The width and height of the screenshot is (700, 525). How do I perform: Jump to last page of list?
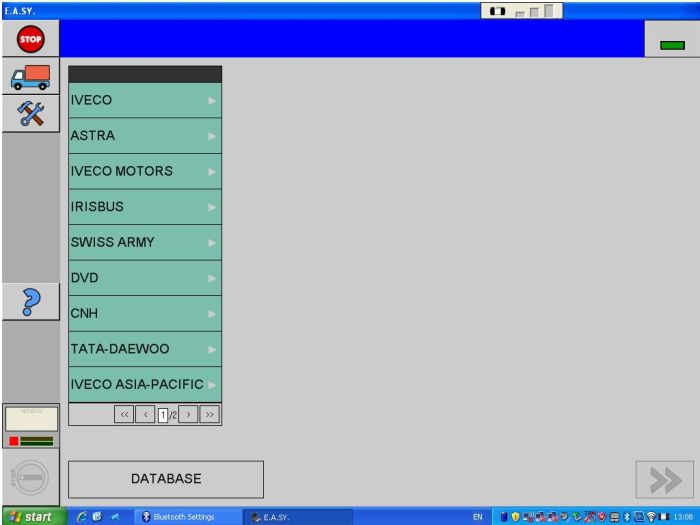coord(209,415)
